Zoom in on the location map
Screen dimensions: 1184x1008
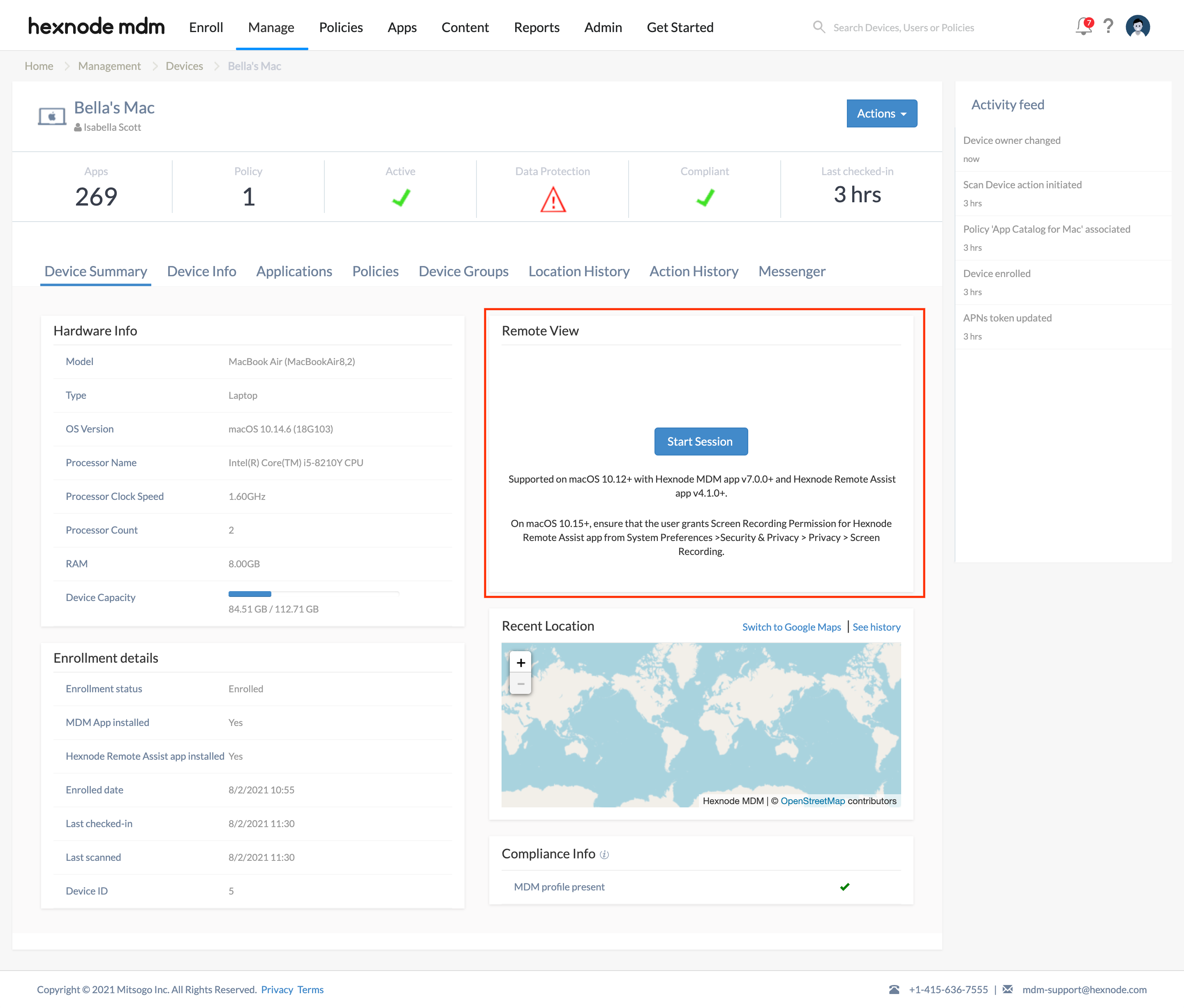(520, 663)
